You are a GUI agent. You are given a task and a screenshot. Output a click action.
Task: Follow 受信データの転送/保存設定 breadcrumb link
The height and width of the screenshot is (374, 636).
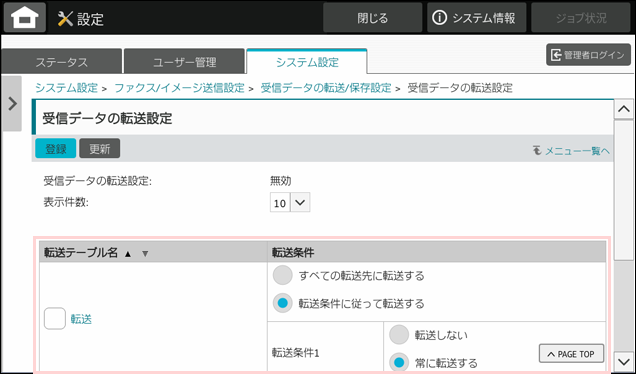[x=326, y=88]
